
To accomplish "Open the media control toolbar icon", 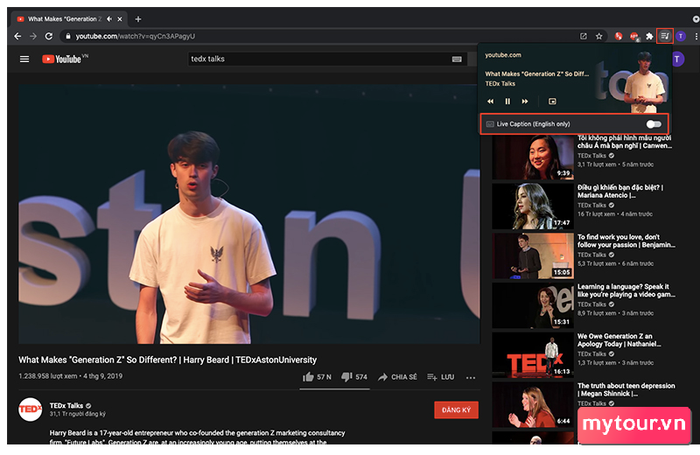I will pyautogui.click(x=665, y=36).
